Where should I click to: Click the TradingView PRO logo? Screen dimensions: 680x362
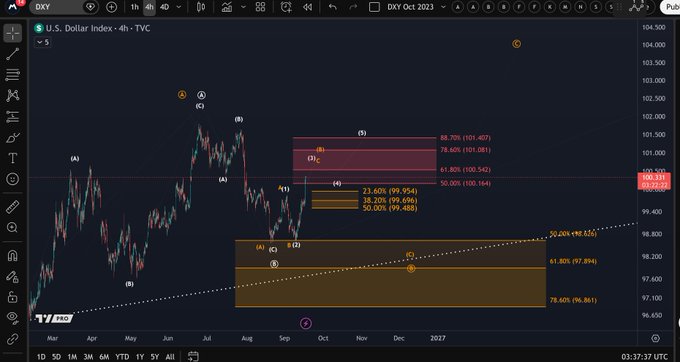pyautogui.click(x=54, y=319)
